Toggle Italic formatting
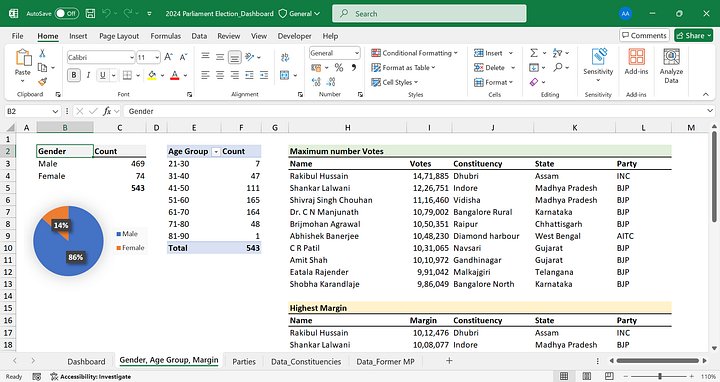This screenshot has width=720, height=382. tap(88, 75)
